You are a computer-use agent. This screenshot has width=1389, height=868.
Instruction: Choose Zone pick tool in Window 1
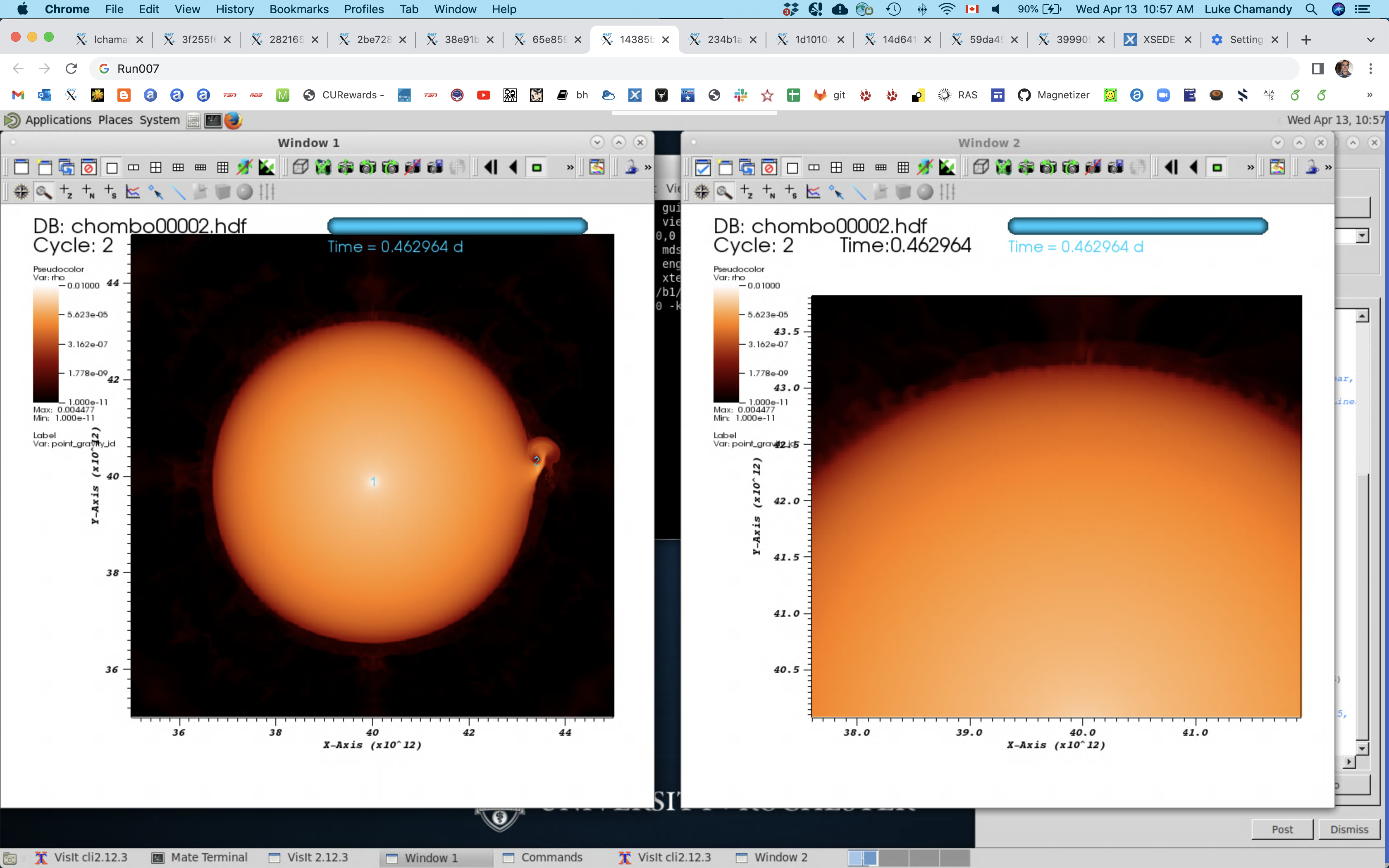tap(66, 192)
